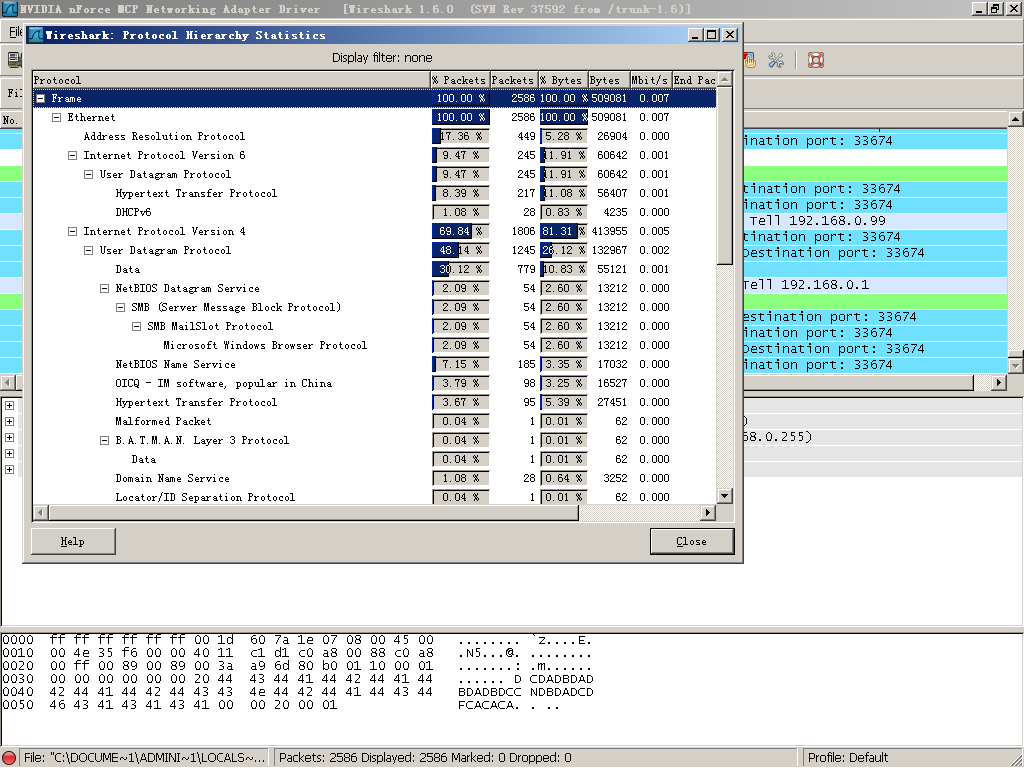Close the Protocol Hierarchy dialog via Close button
The height and width of the screenshot is (768, 1024).
coord(691,541)
